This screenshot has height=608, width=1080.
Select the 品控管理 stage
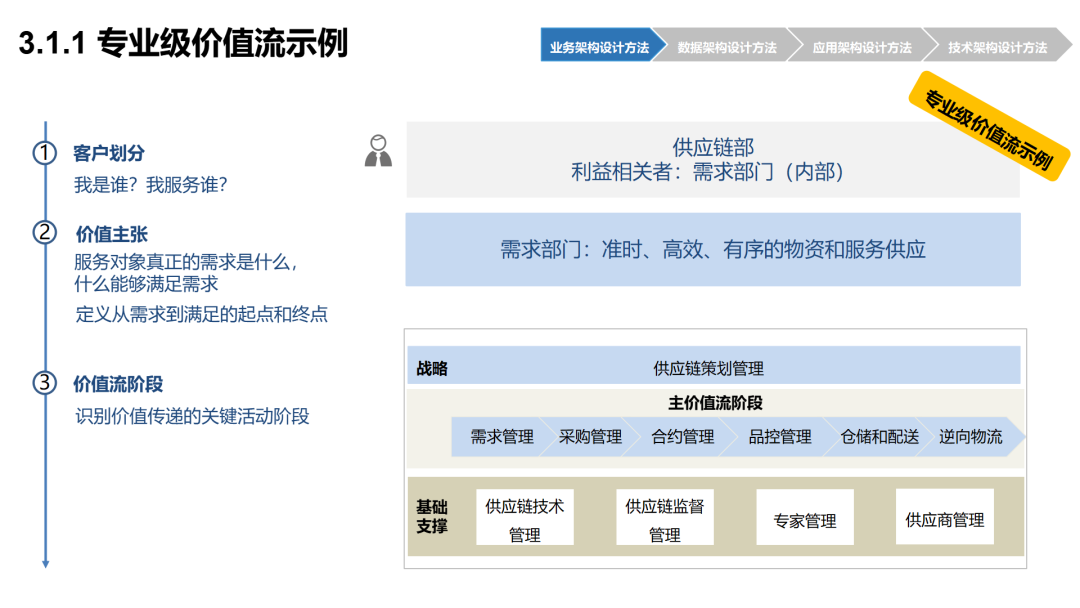(x=780, y=437)
